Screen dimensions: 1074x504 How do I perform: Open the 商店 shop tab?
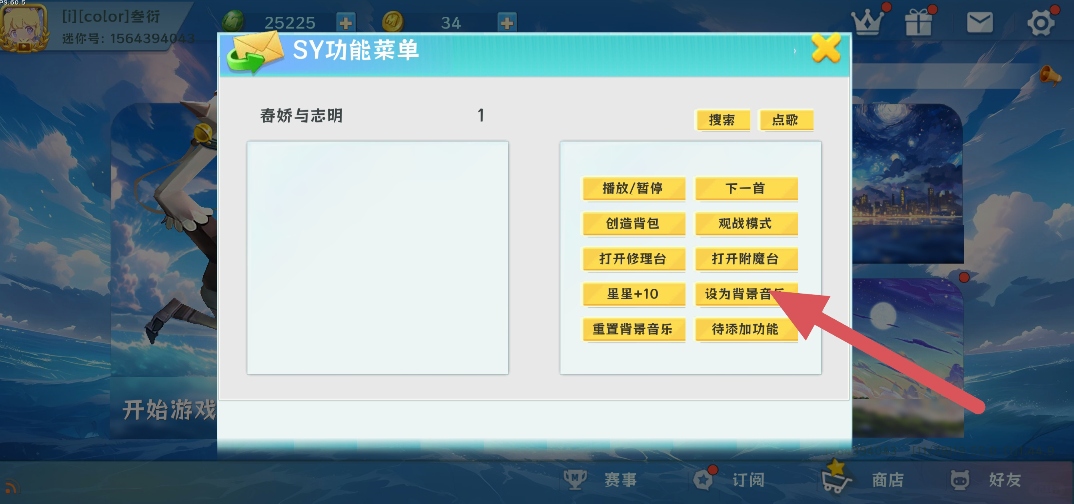point(864,477)
